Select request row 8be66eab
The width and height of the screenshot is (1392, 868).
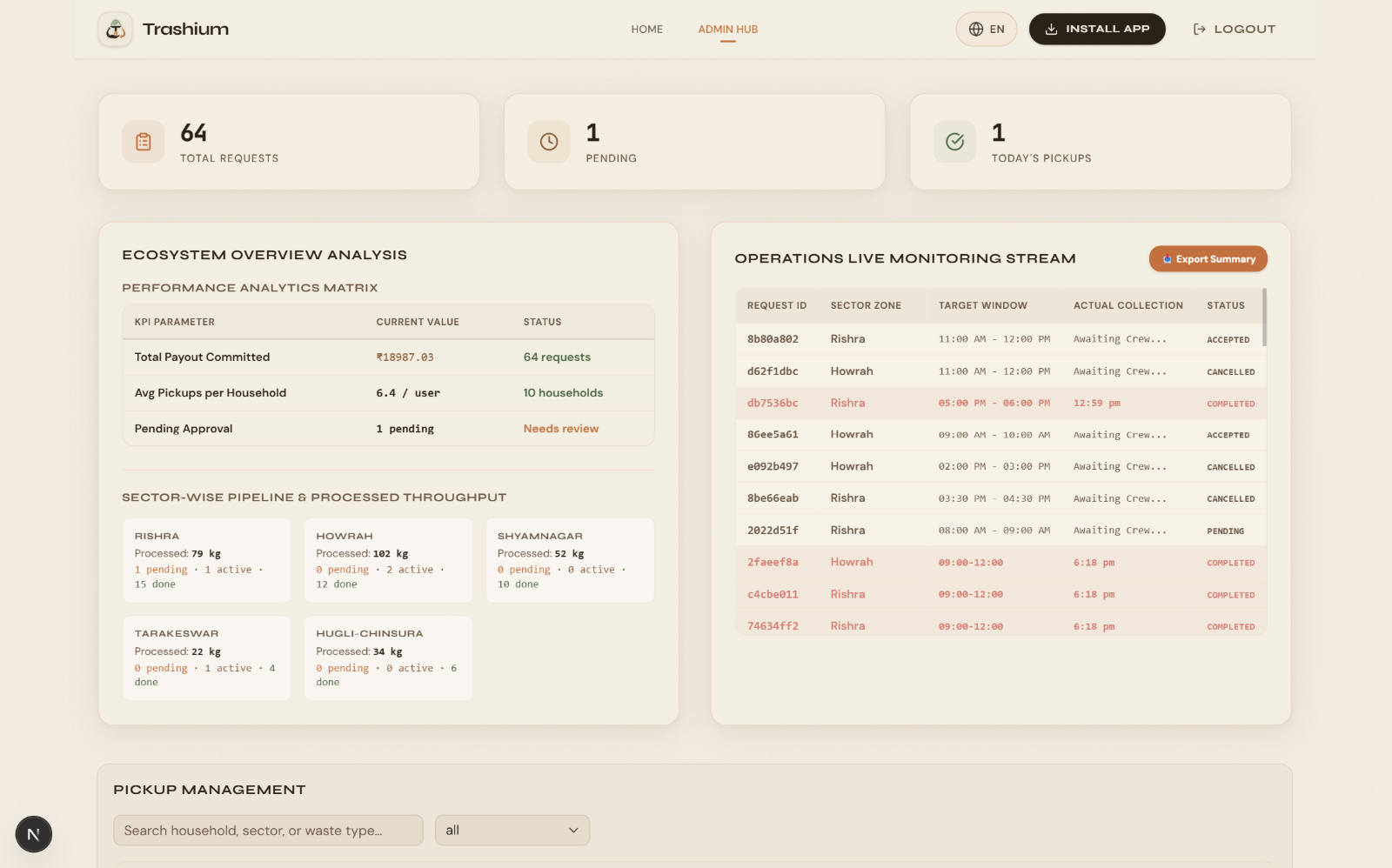1000,498
